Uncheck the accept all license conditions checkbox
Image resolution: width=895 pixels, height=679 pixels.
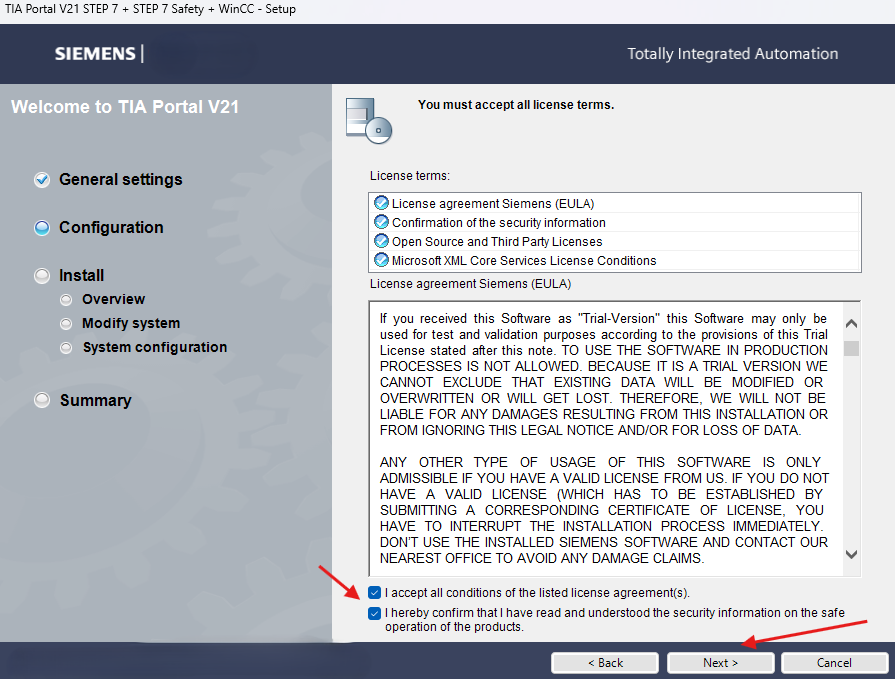[375, 593]
